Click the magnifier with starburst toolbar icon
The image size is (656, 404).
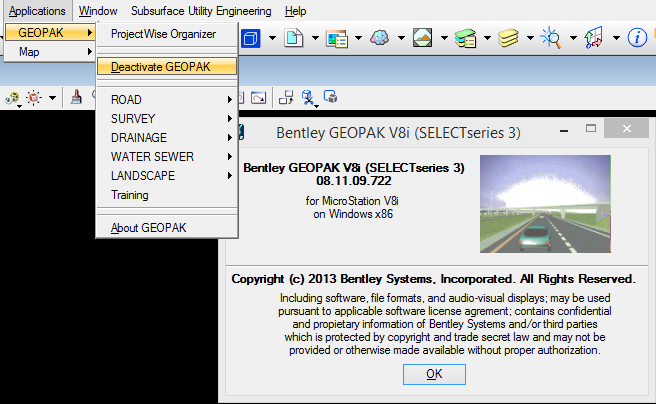551,38
